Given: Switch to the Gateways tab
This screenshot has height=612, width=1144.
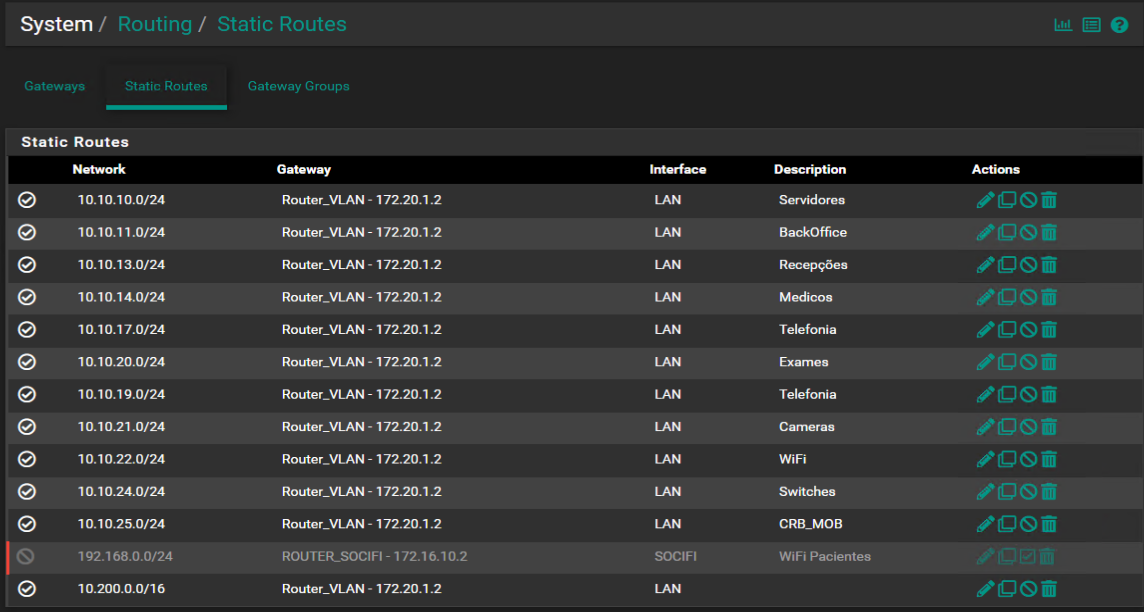Looking at the screenshot, I should click(55, 86).
